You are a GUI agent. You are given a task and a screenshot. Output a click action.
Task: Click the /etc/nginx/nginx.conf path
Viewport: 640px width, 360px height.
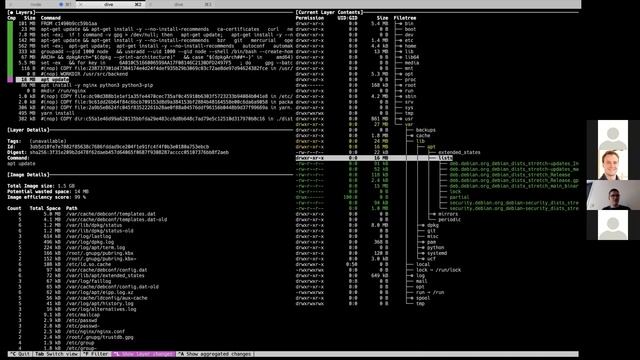pos(96,332)
